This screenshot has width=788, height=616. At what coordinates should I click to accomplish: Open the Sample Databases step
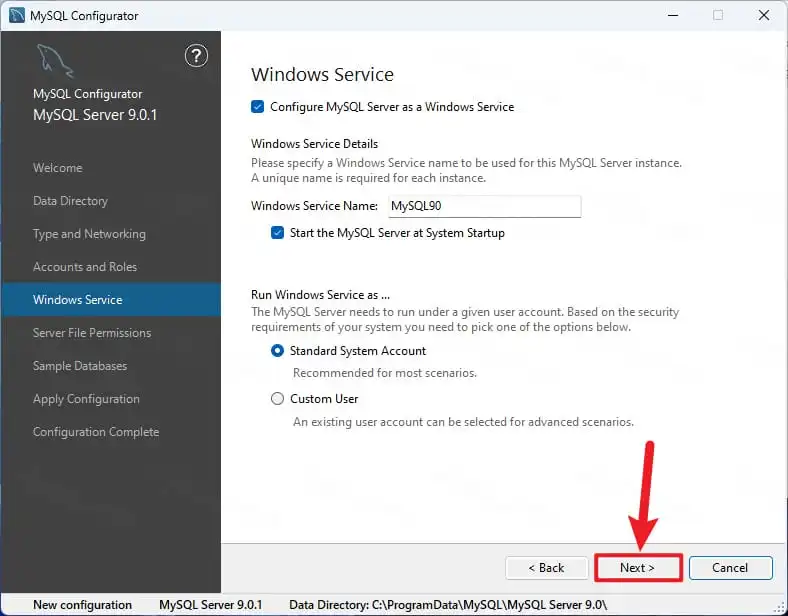coord(80,366)
